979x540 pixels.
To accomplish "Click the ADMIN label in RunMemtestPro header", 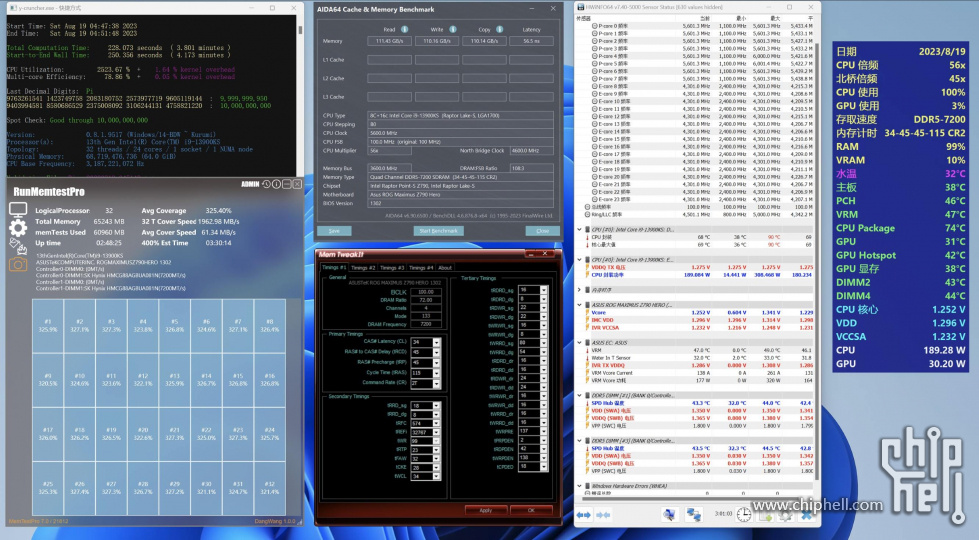I will point(250,184).
